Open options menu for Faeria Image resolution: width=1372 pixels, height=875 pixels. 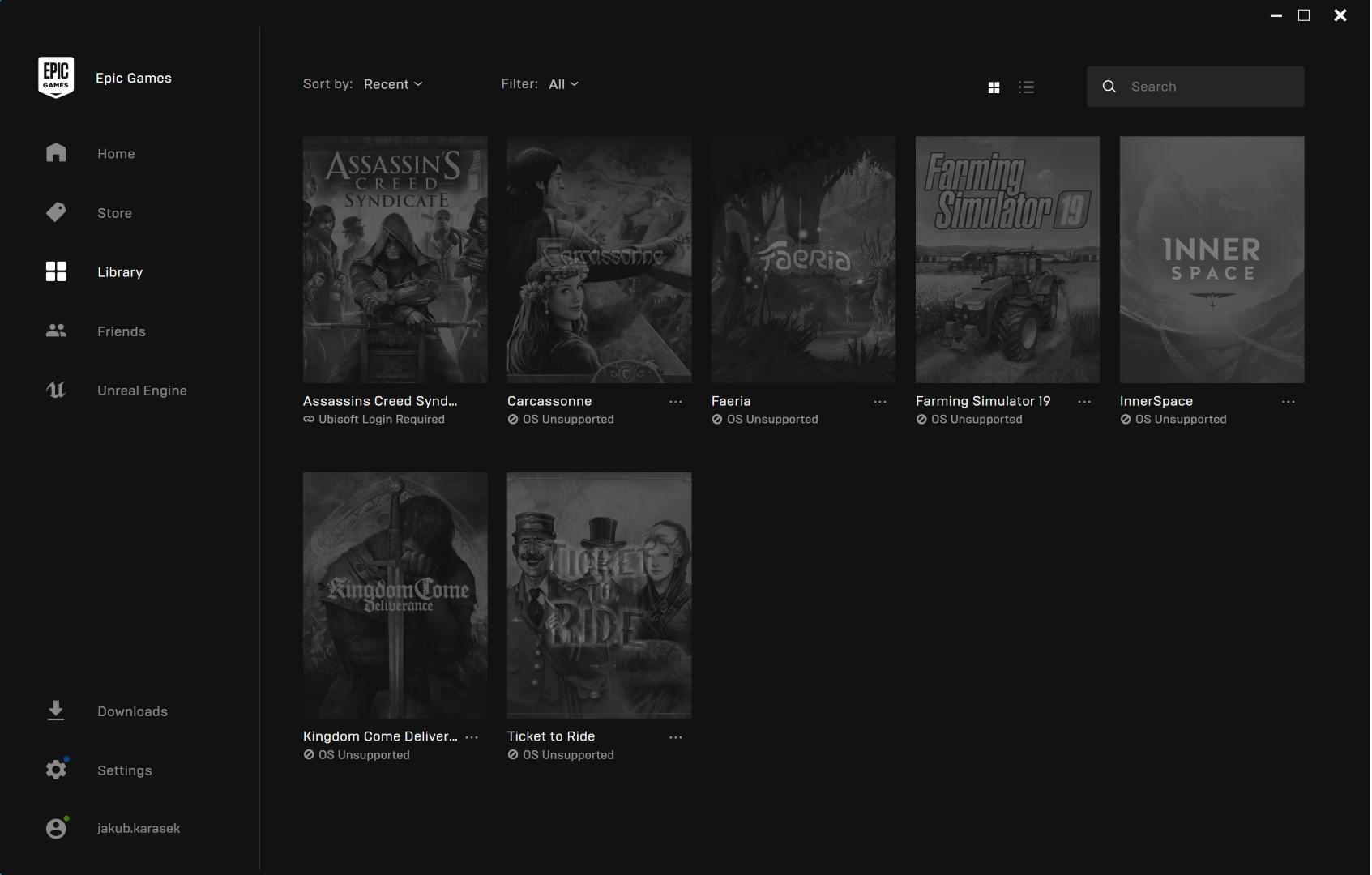click(880, 402)
